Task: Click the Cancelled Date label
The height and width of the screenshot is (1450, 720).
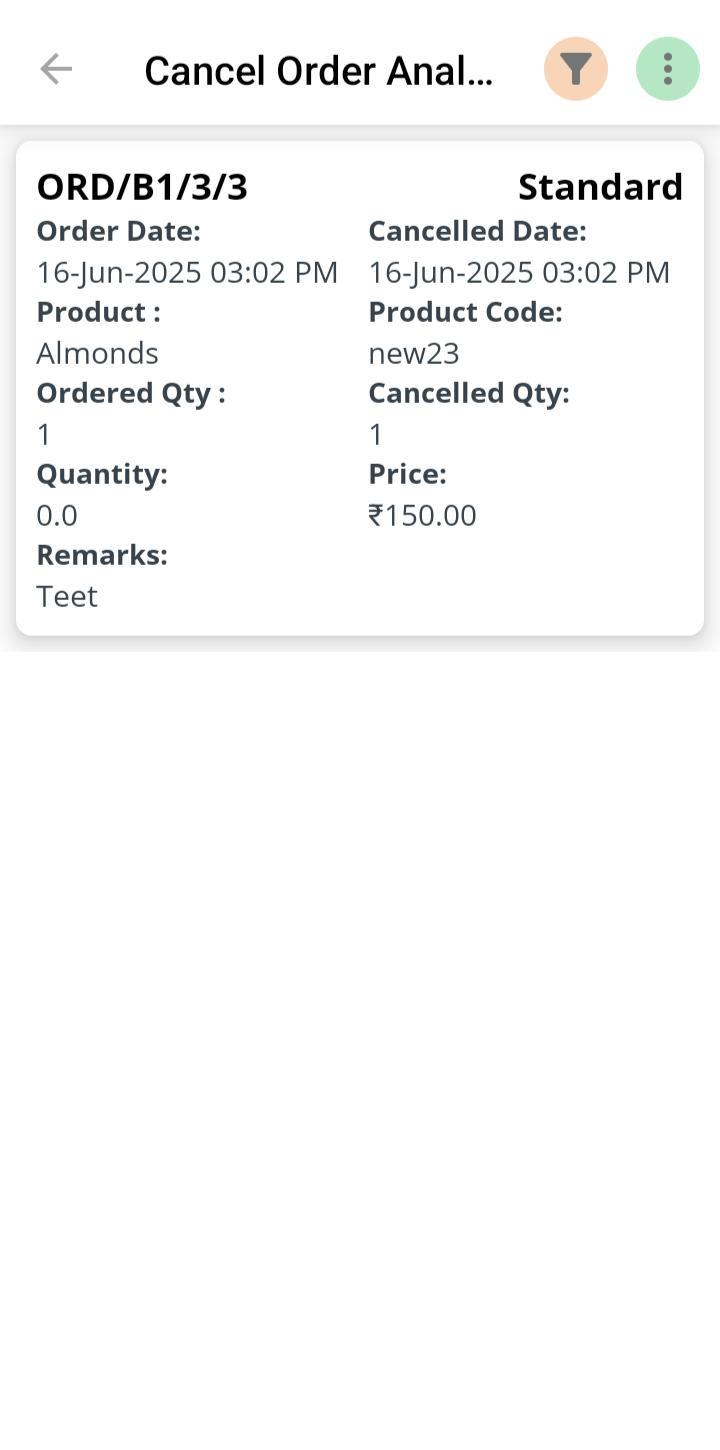Action: pos(477,231)
